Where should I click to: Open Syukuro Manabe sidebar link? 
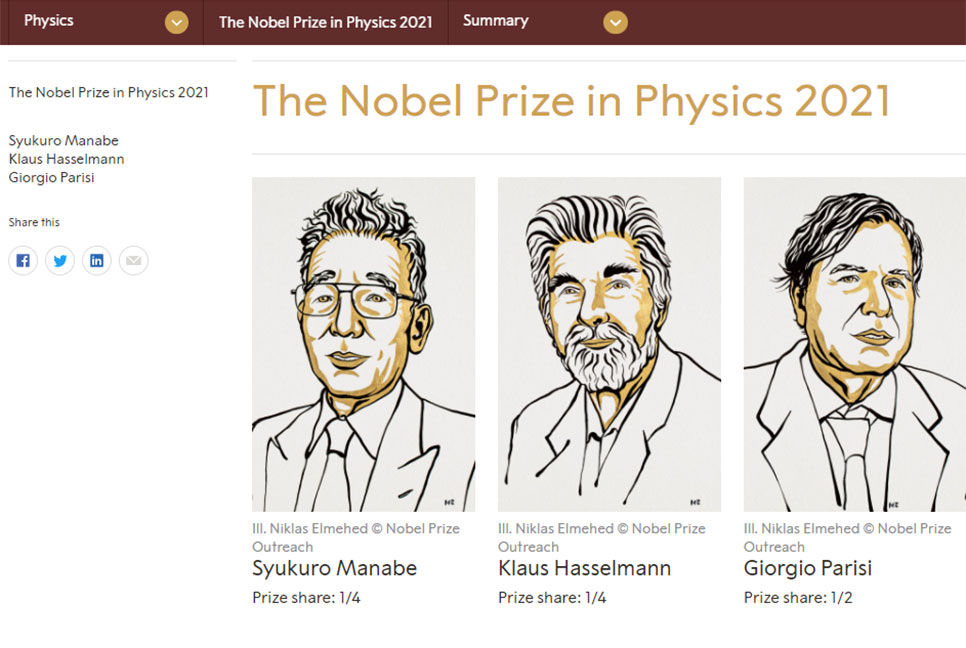[63, 140]
